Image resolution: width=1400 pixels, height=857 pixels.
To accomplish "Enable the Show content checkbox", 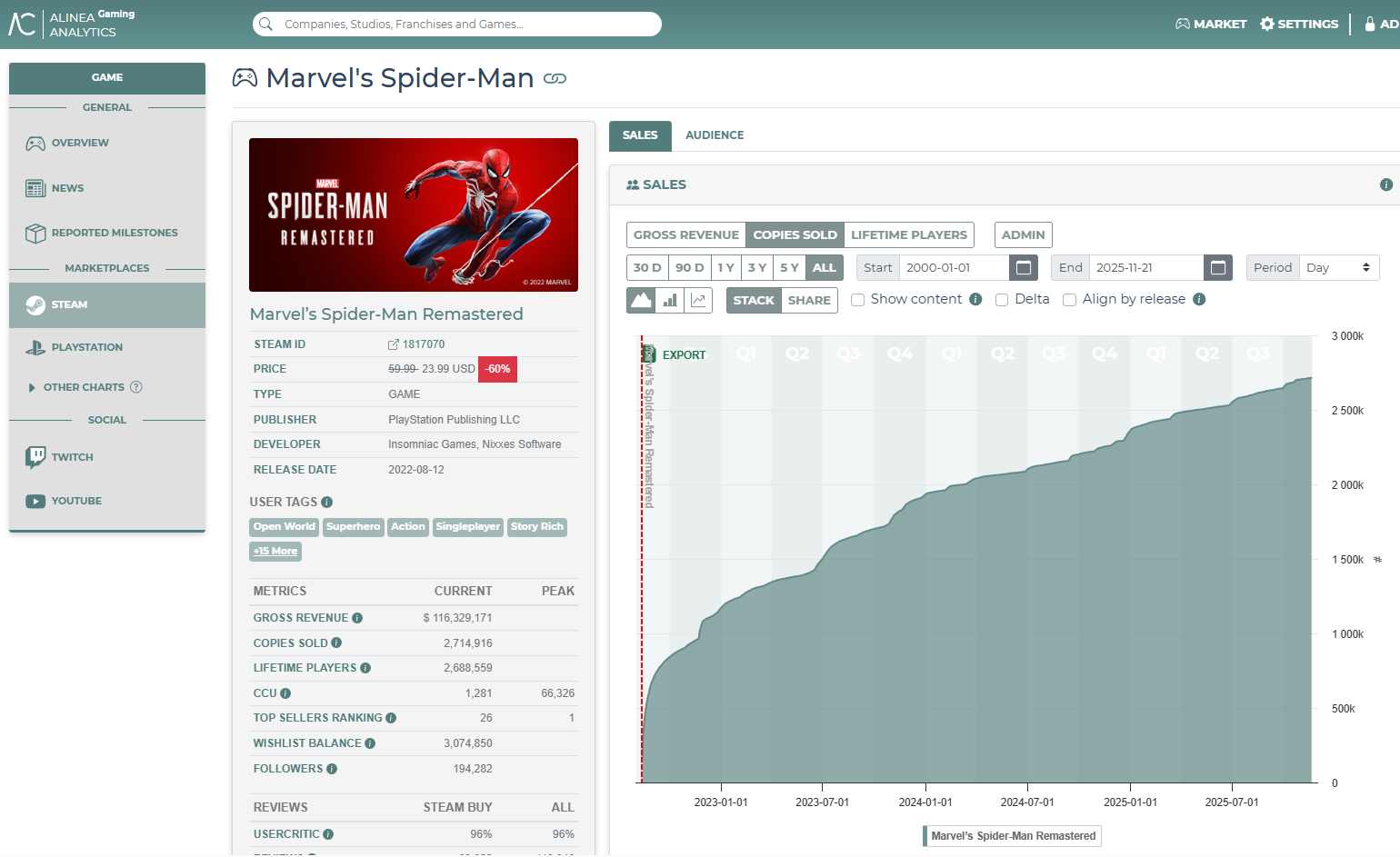I will coord(857,299).
